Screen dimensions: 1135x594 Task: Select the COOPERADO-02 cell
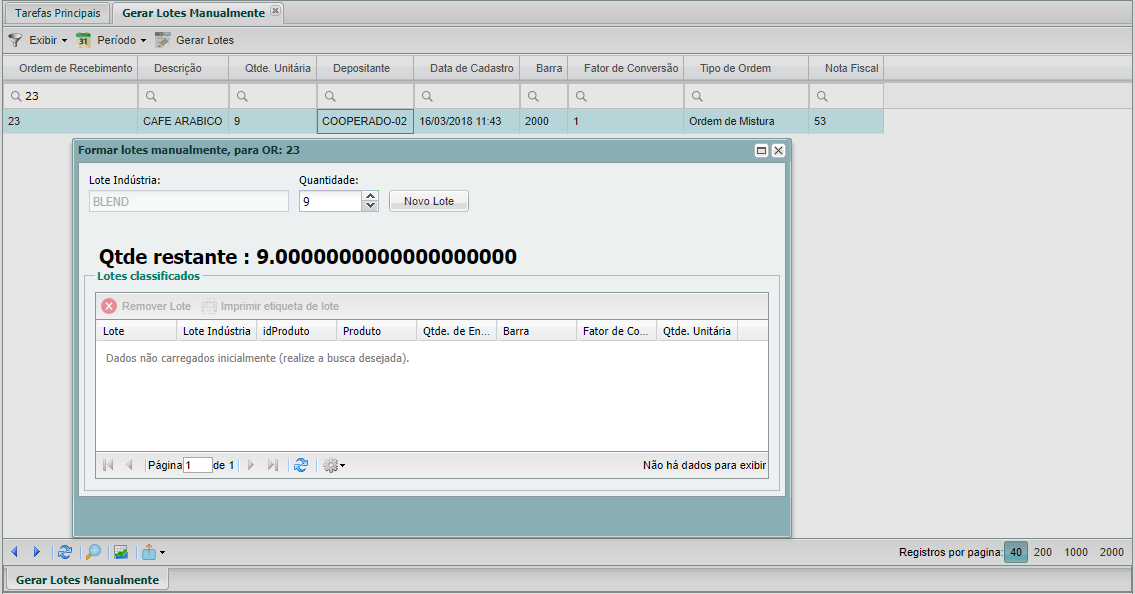(x=365, y=122)
